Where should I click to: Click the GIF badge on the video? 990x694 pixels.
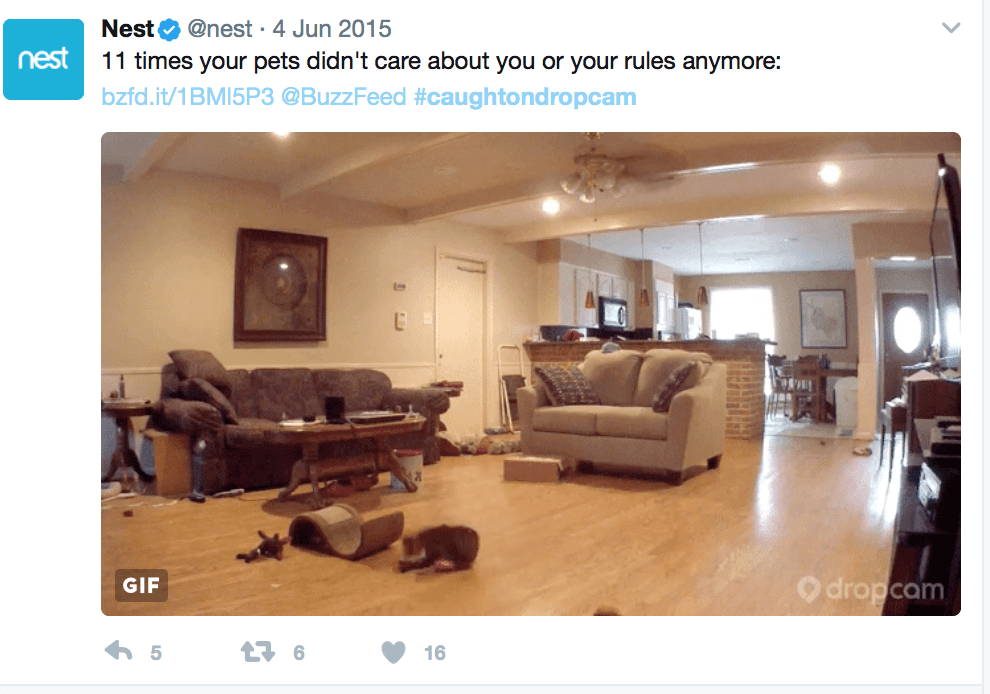coord(141,585)
